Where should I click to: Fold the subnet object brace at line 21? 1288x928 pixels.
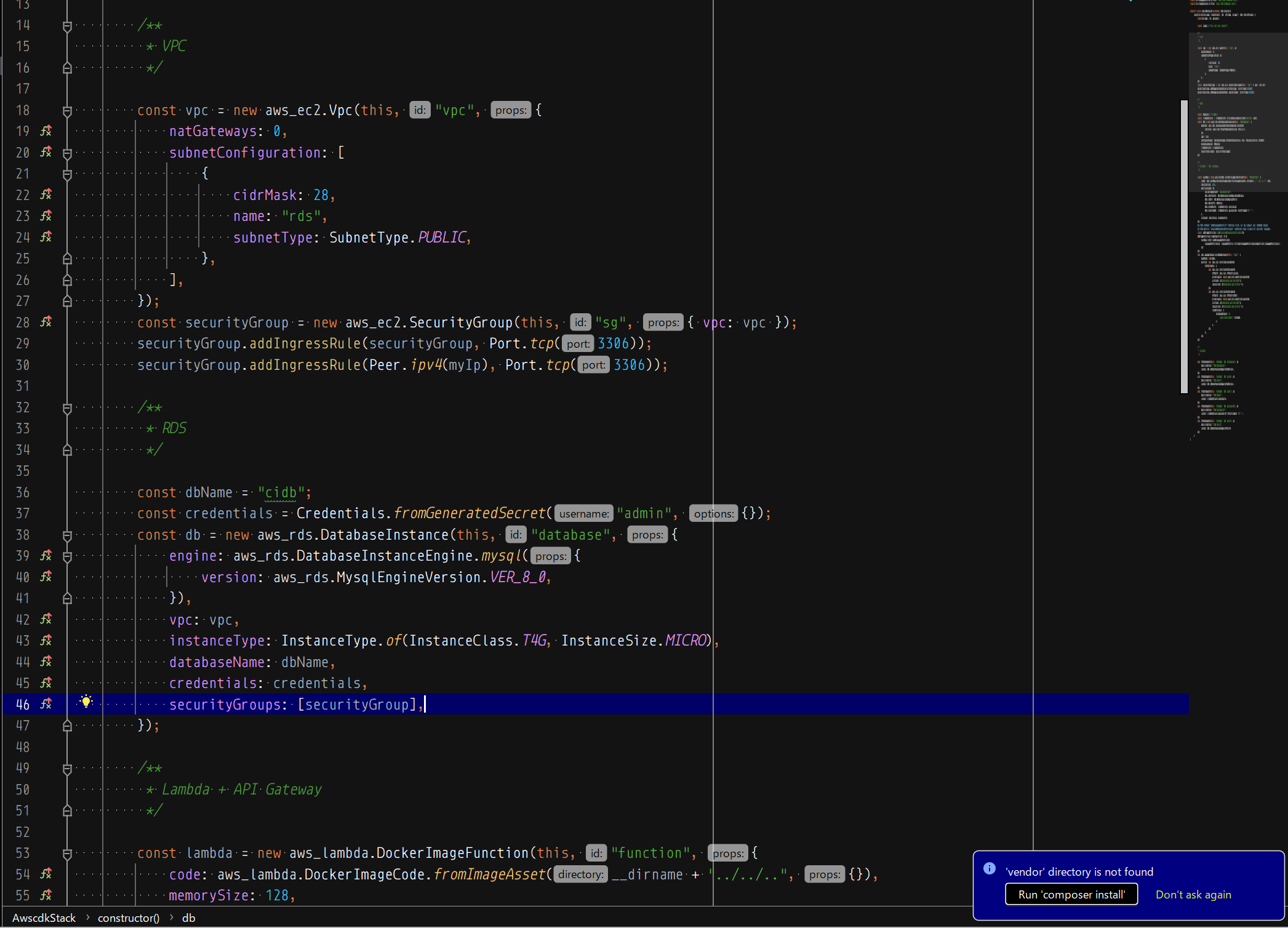point(68,174)
